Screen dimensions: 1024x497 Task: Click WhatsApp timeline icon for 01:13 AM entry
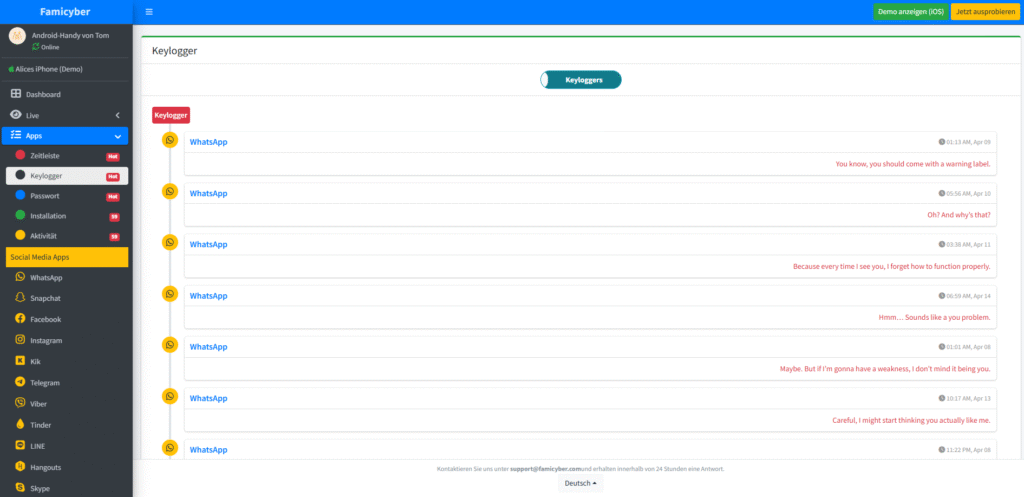170,140
